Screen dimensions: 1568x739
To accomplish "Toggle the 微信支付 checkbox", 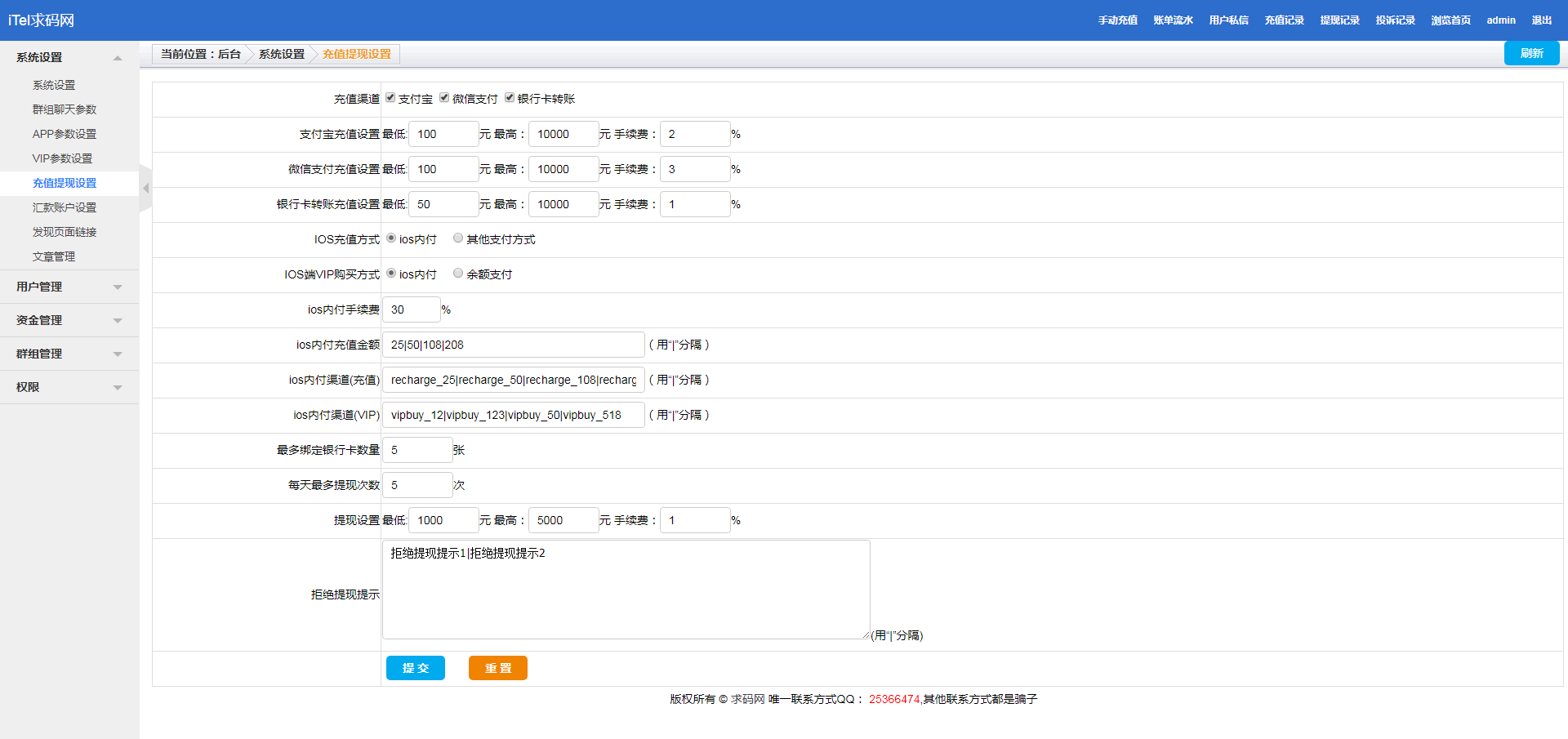I will pos(444,98).
